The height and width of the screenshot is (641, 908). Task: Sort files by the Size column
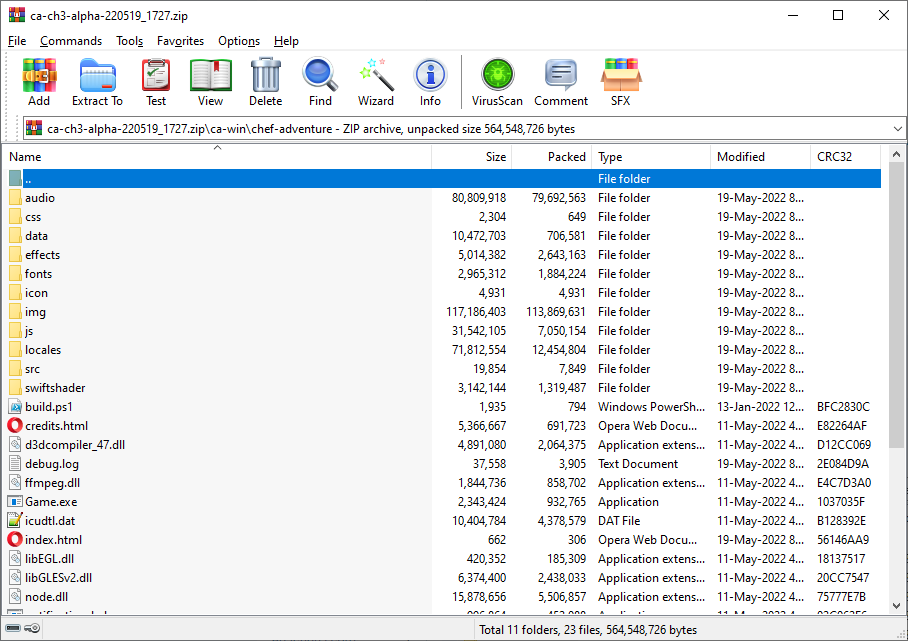pos(471,156)
